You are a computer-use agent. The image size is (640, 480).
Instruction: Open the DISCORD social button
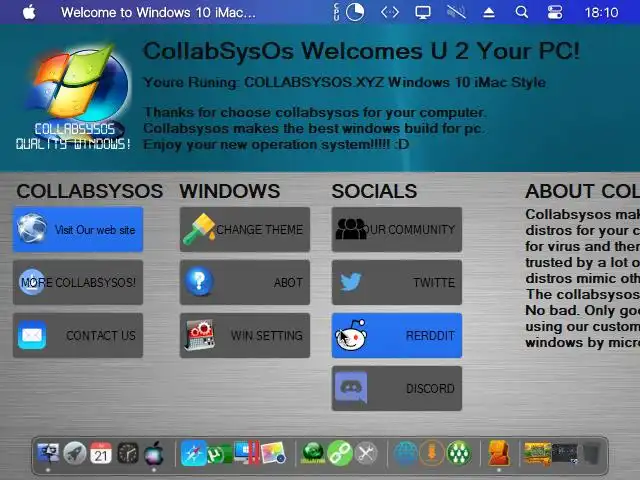(397, 389)
